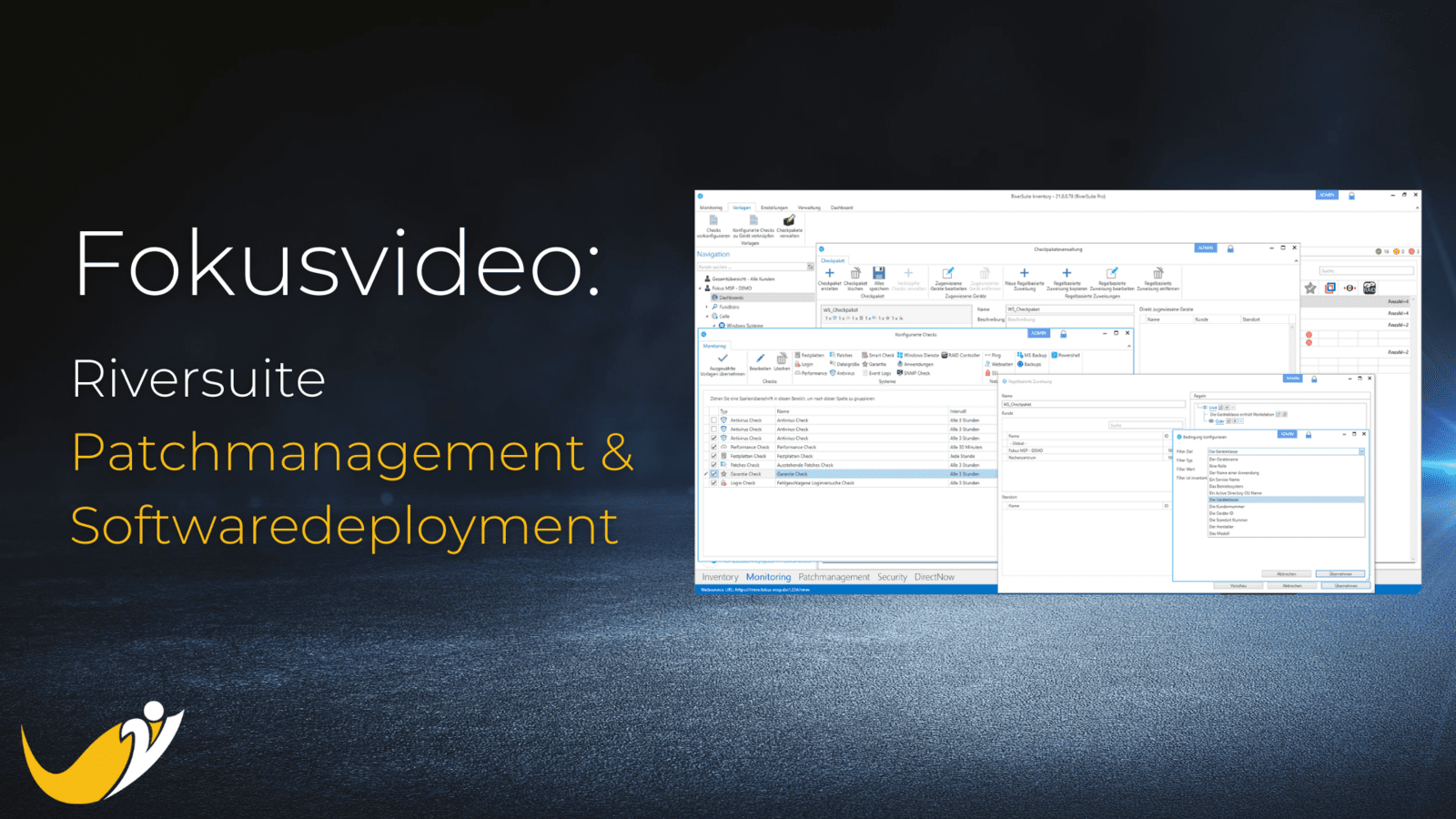Click Regelbasierte Zuweisung kopieren icon
This screenshot has height=819, width=1456.
(x=1067, y=273)
